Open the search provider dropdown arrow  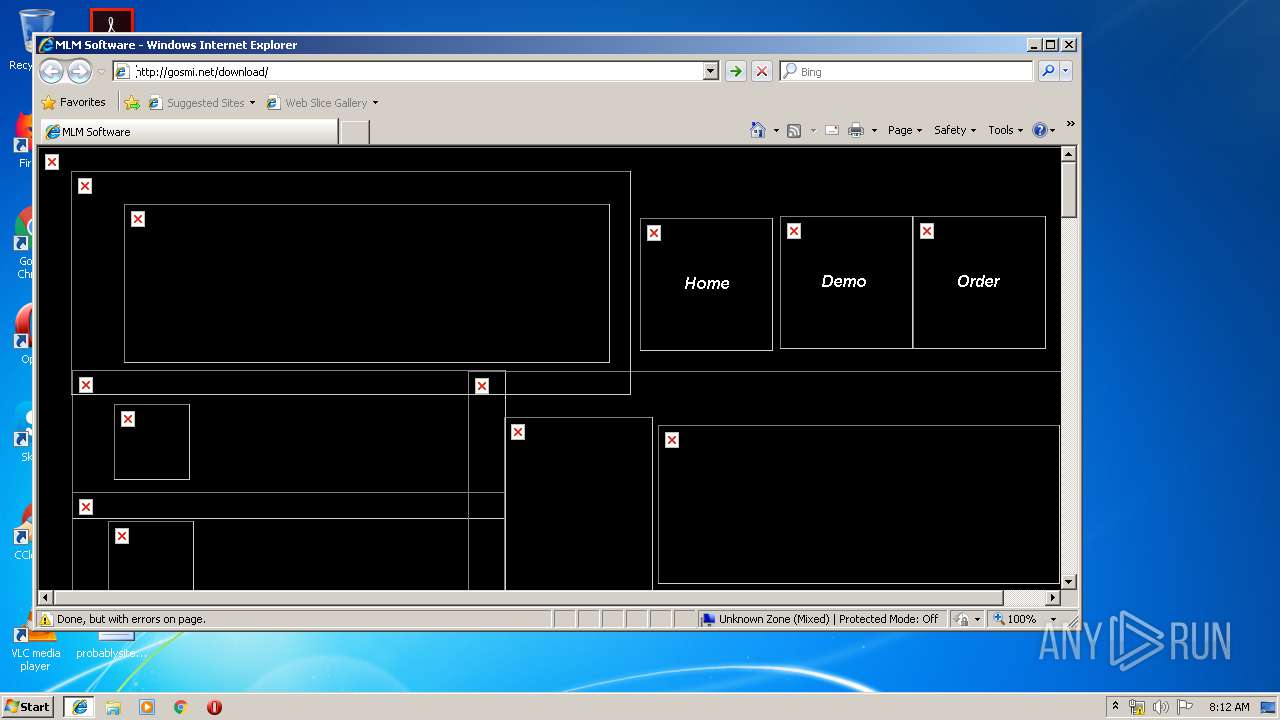tap(1065, 71)
